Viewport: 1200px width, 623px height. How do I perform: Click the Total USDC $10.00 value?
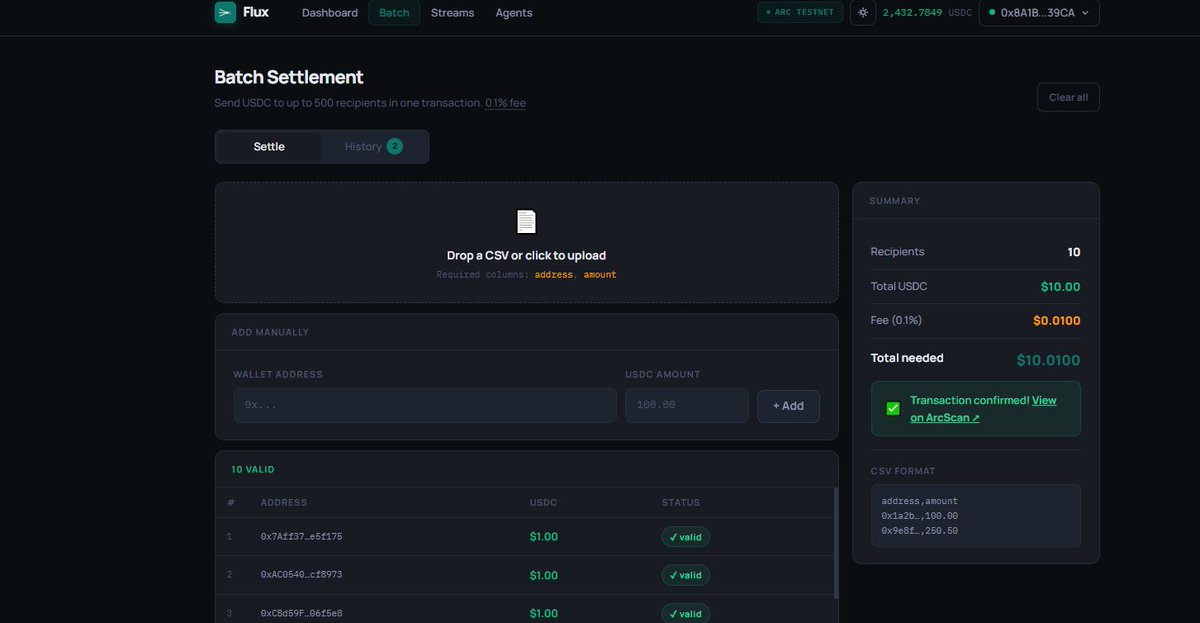point(1060,287)
